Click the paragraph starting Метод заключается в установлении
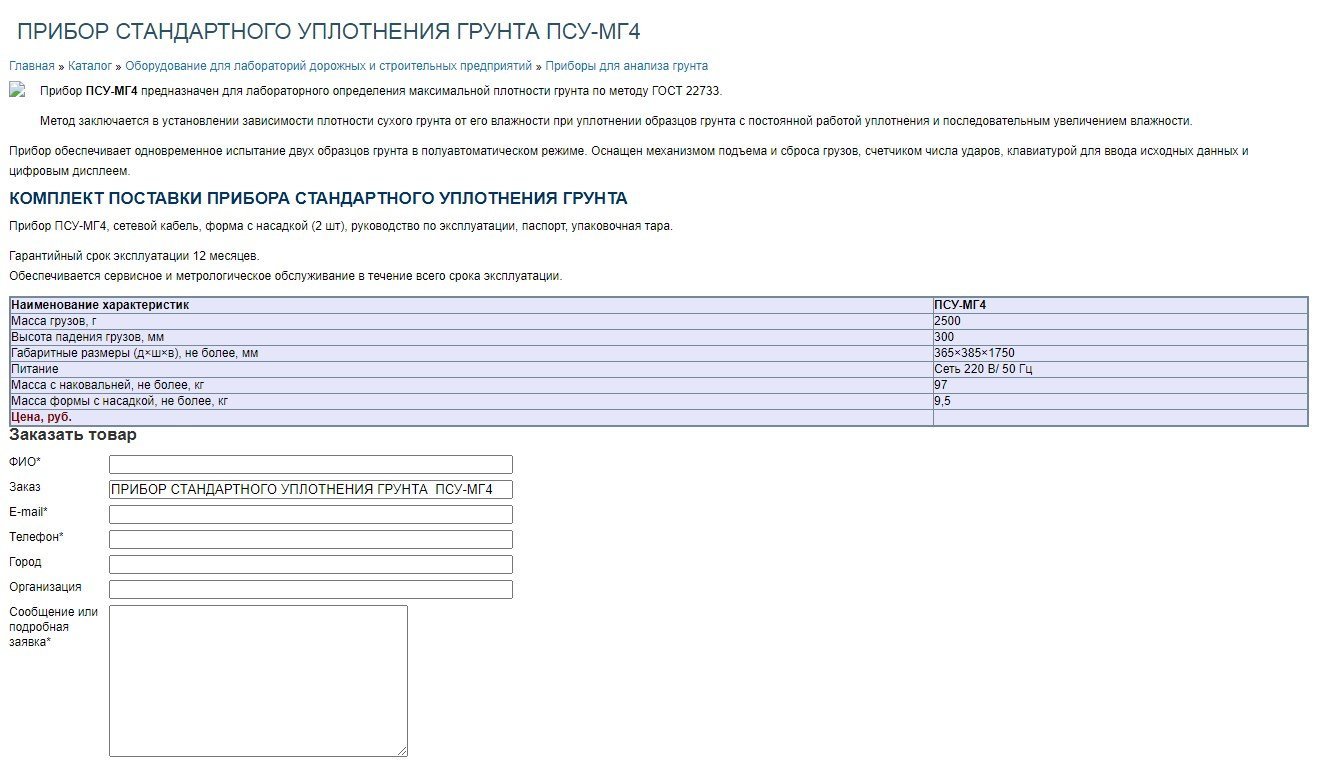Image resolution: width=1317 pixels, height=762 pixels. 616,121
